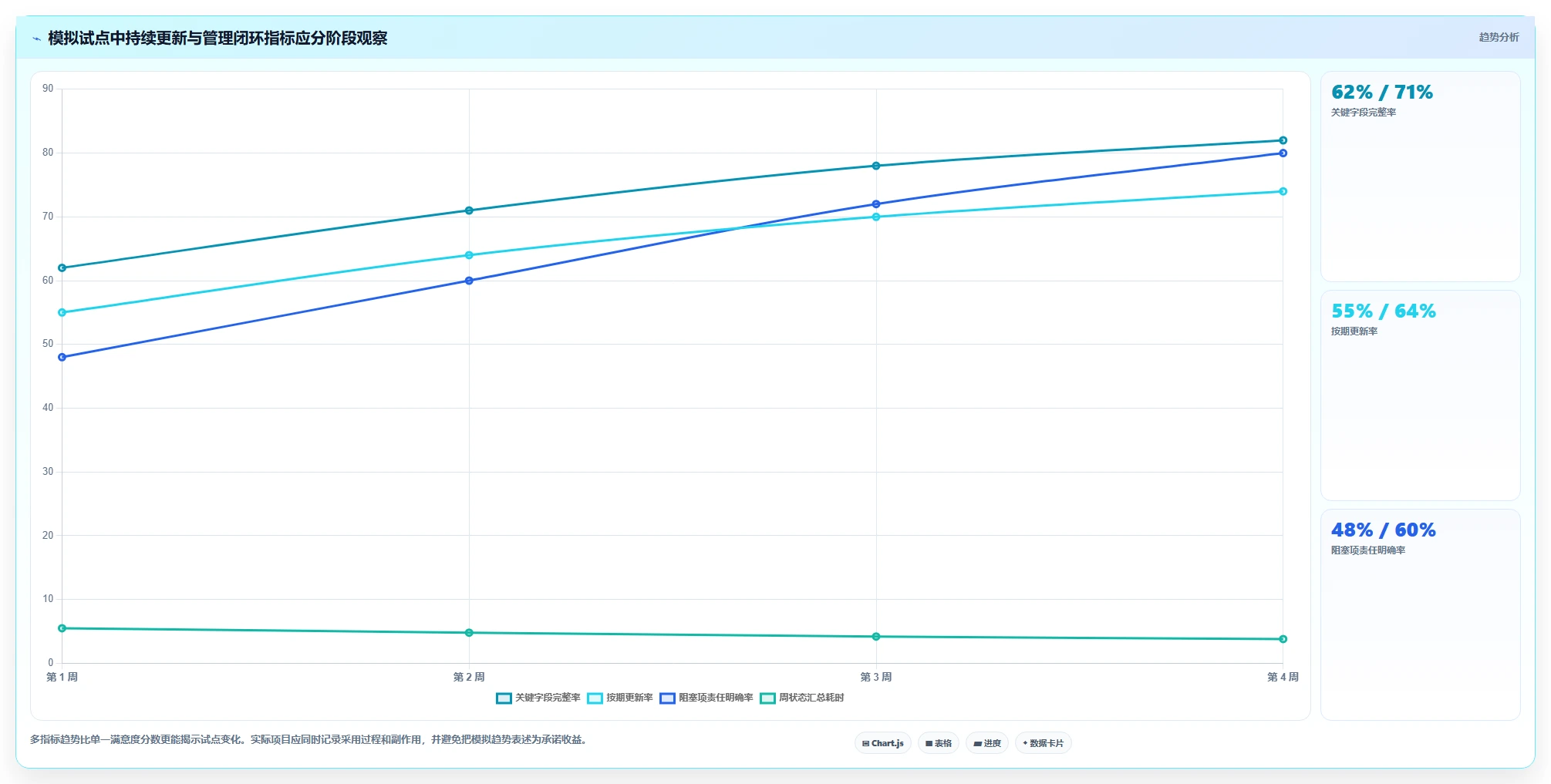Click the 周状态汇总耗时 data point at 第 1 周
This screenshot has width=1551, height=784.
click(x=62, y=628)
